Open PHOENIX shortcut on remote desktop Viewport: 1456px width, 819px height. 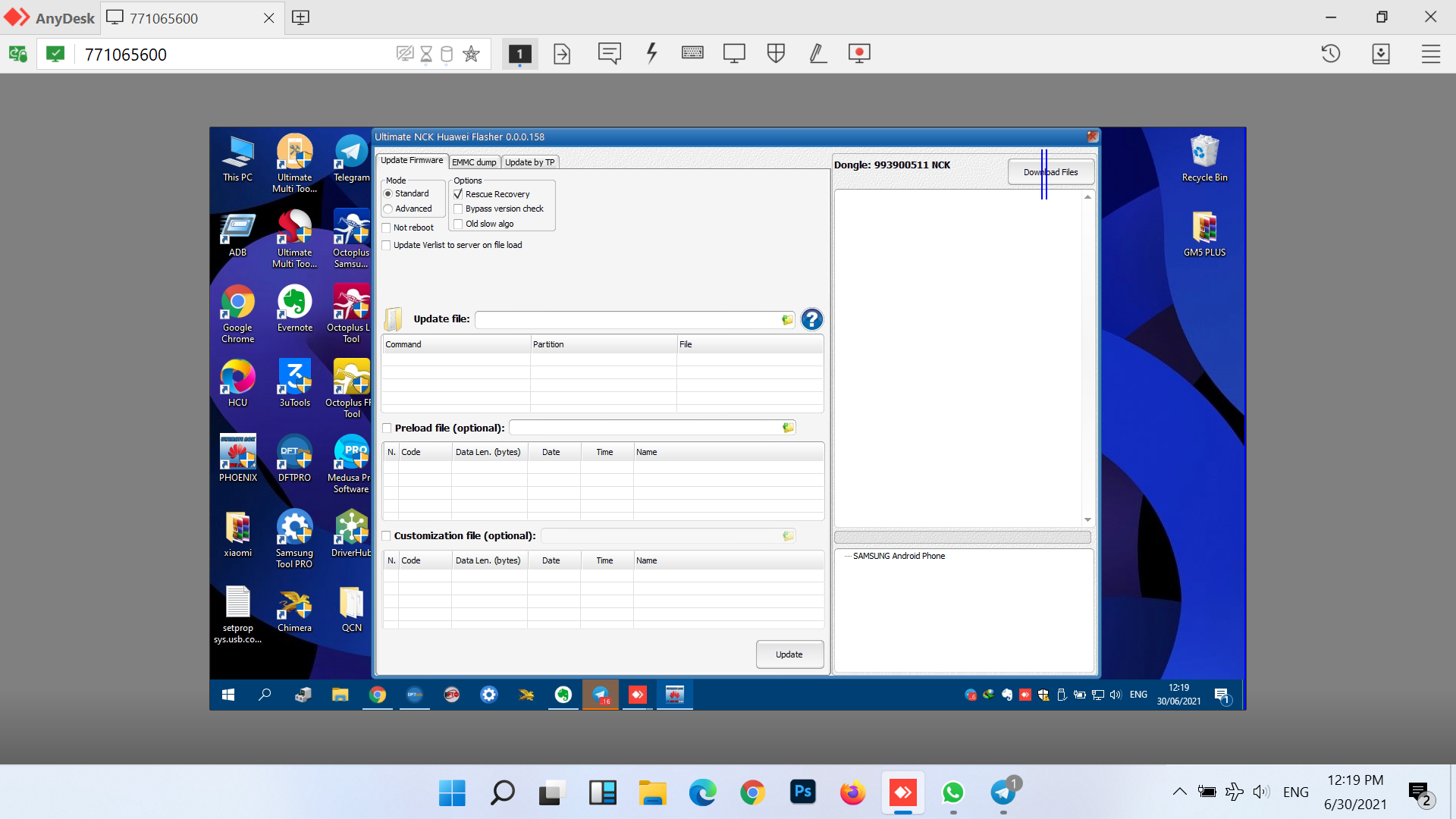coord(237,459)
